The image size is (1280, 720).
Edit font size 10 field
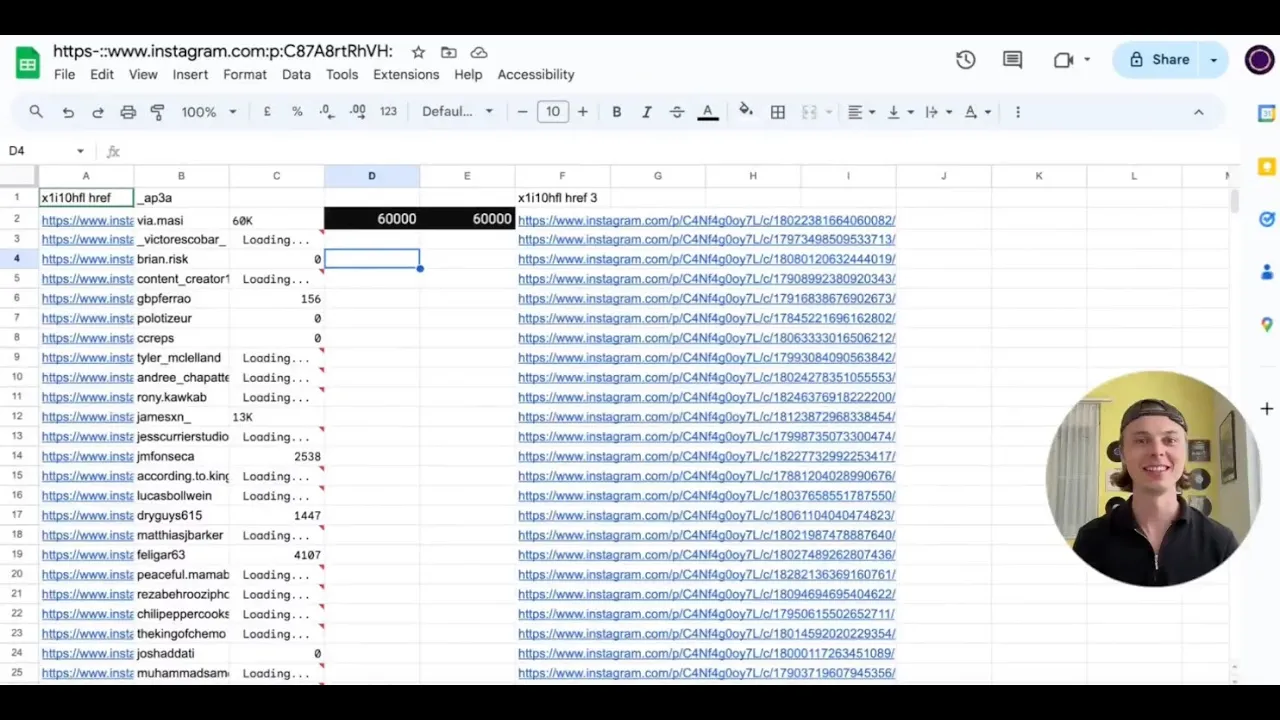553,112
